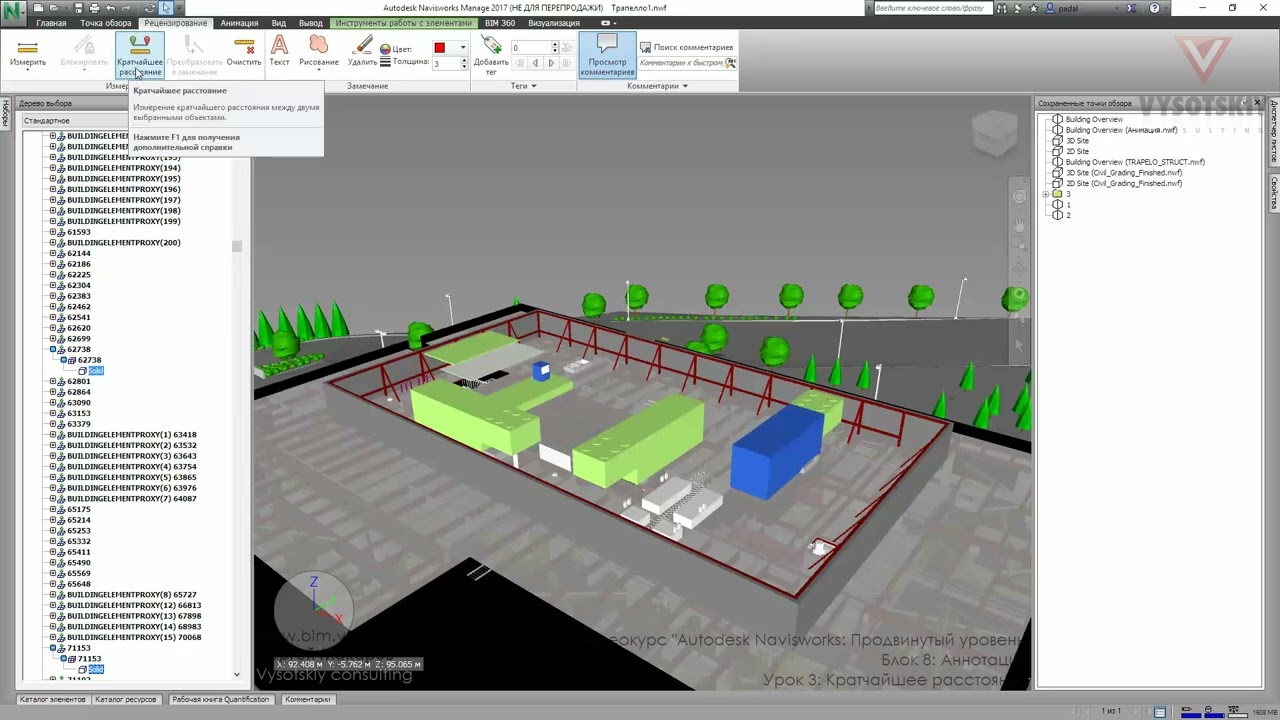1280x720 pixels.
Task: Select the Текст redline text tool
Action: 279,53
